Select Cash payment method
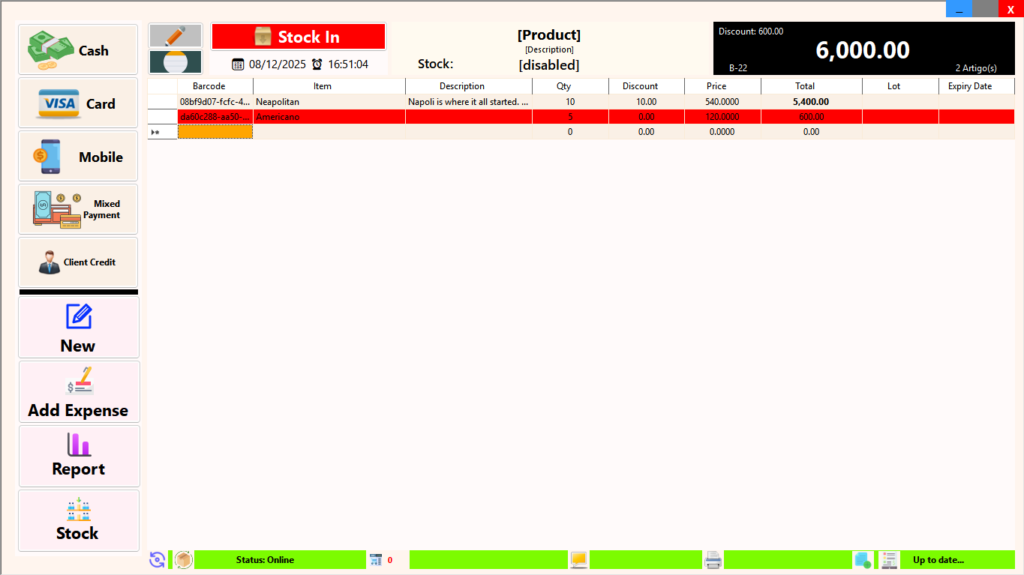 click(78, 50)
